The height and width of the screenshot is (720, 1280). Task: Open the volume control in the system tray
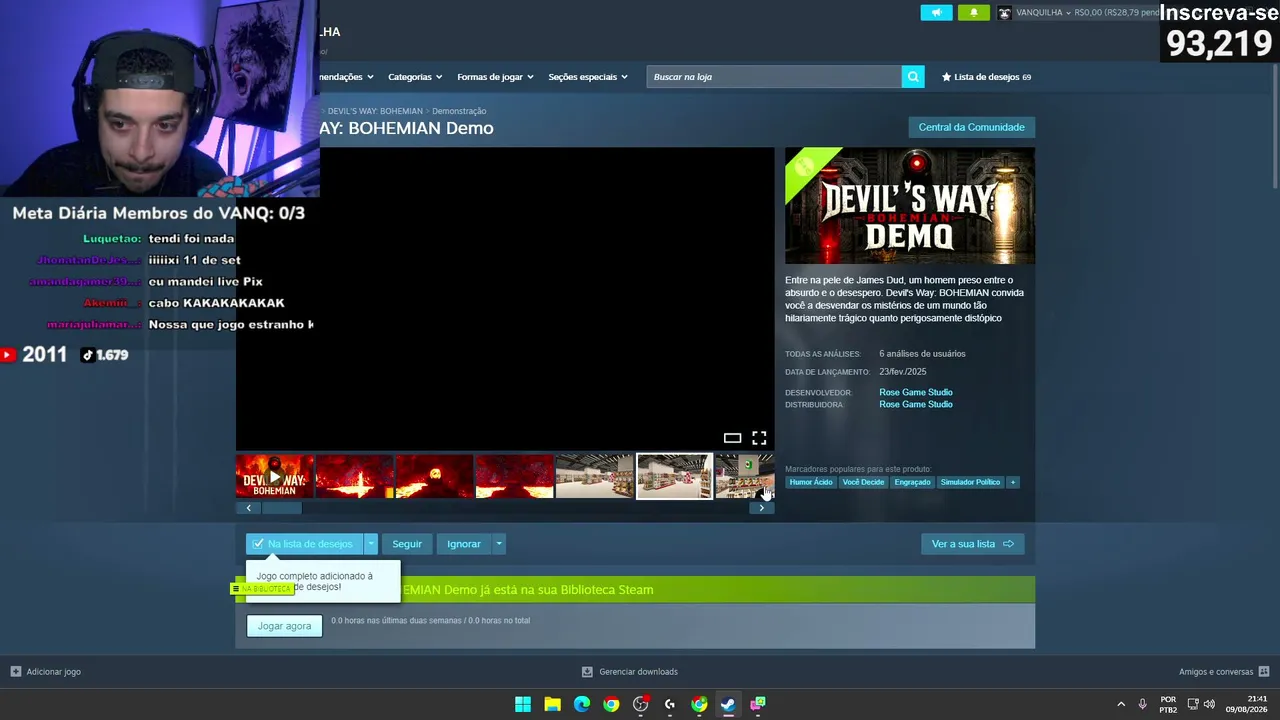pyautogui.click(x=1209, y=704)
